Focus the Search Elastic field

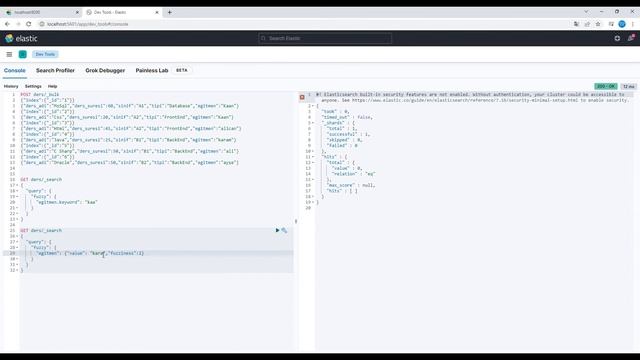tap(325, 38)
